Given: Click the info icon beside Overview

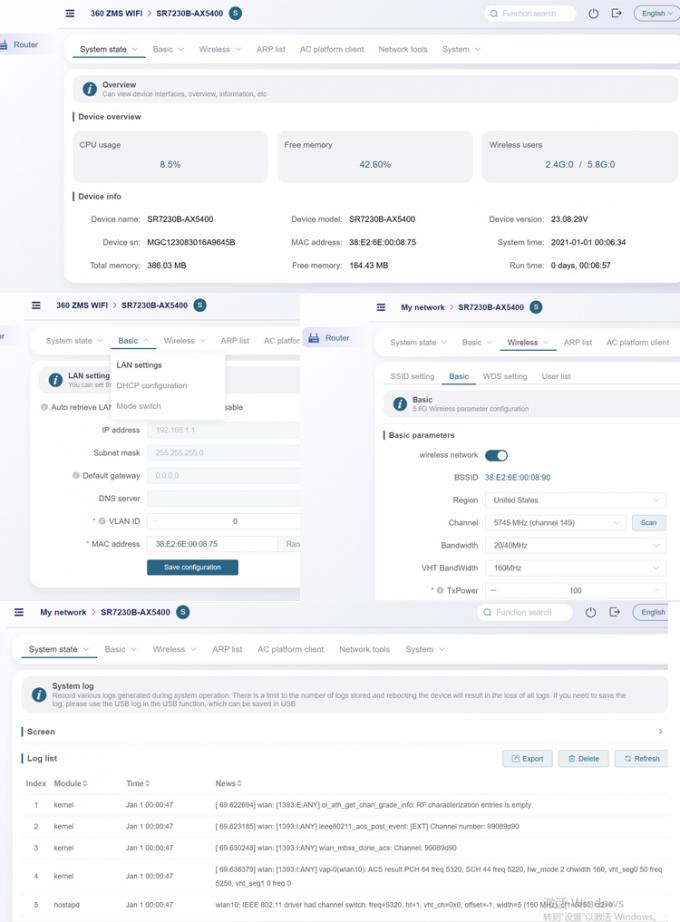Looking at the screenshot, I should 90,89.
